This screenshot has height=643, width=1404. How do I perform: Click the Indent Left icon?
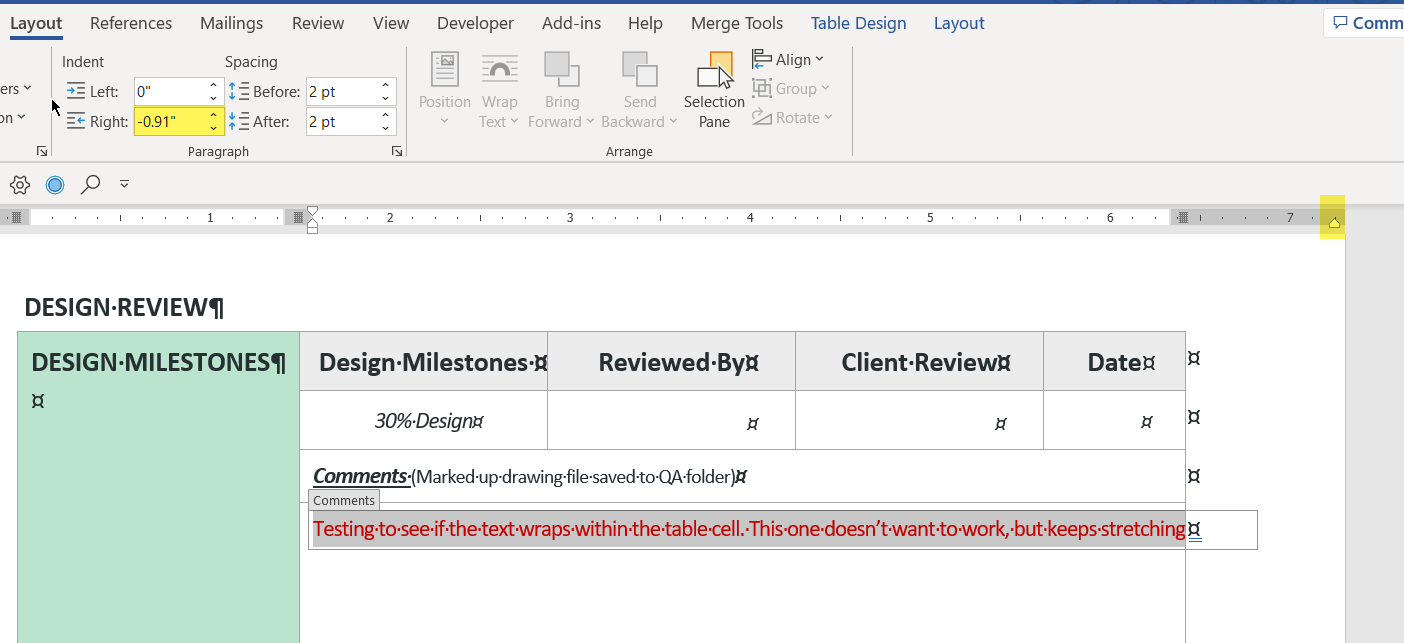click(76, 91)
